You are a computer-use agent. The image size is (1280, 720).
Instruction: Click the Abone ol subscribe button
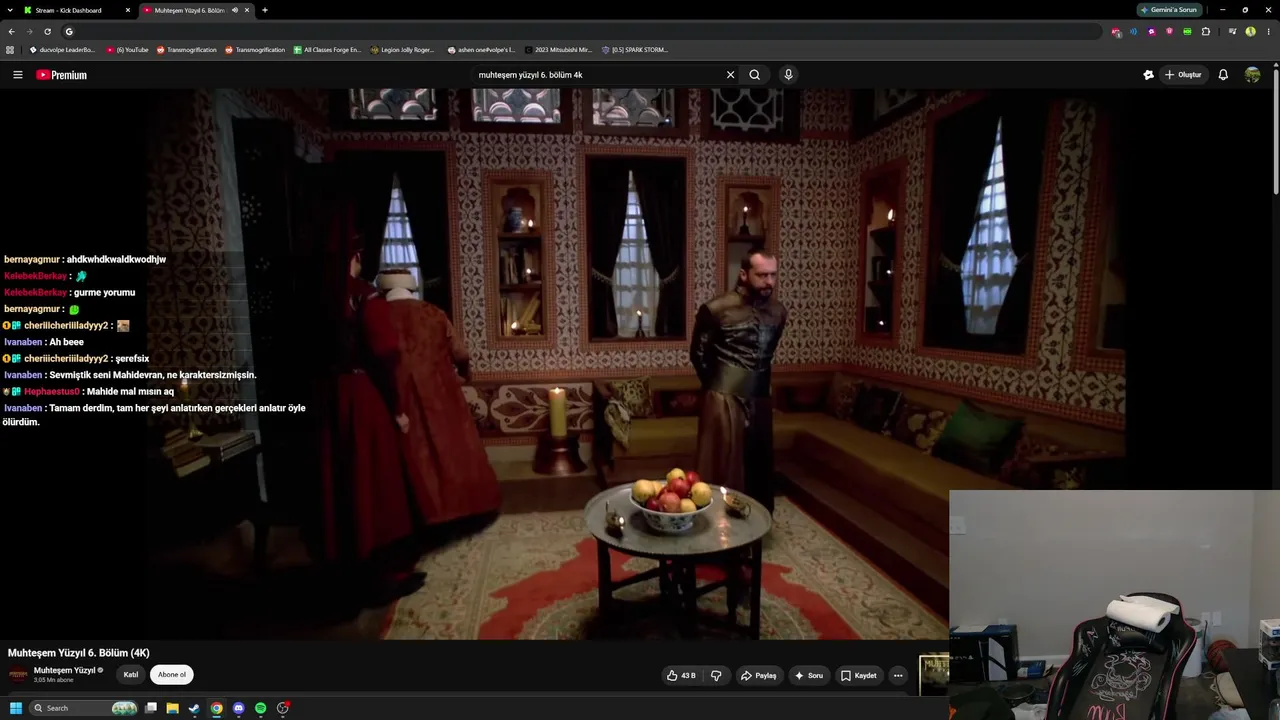pos(172,675)
